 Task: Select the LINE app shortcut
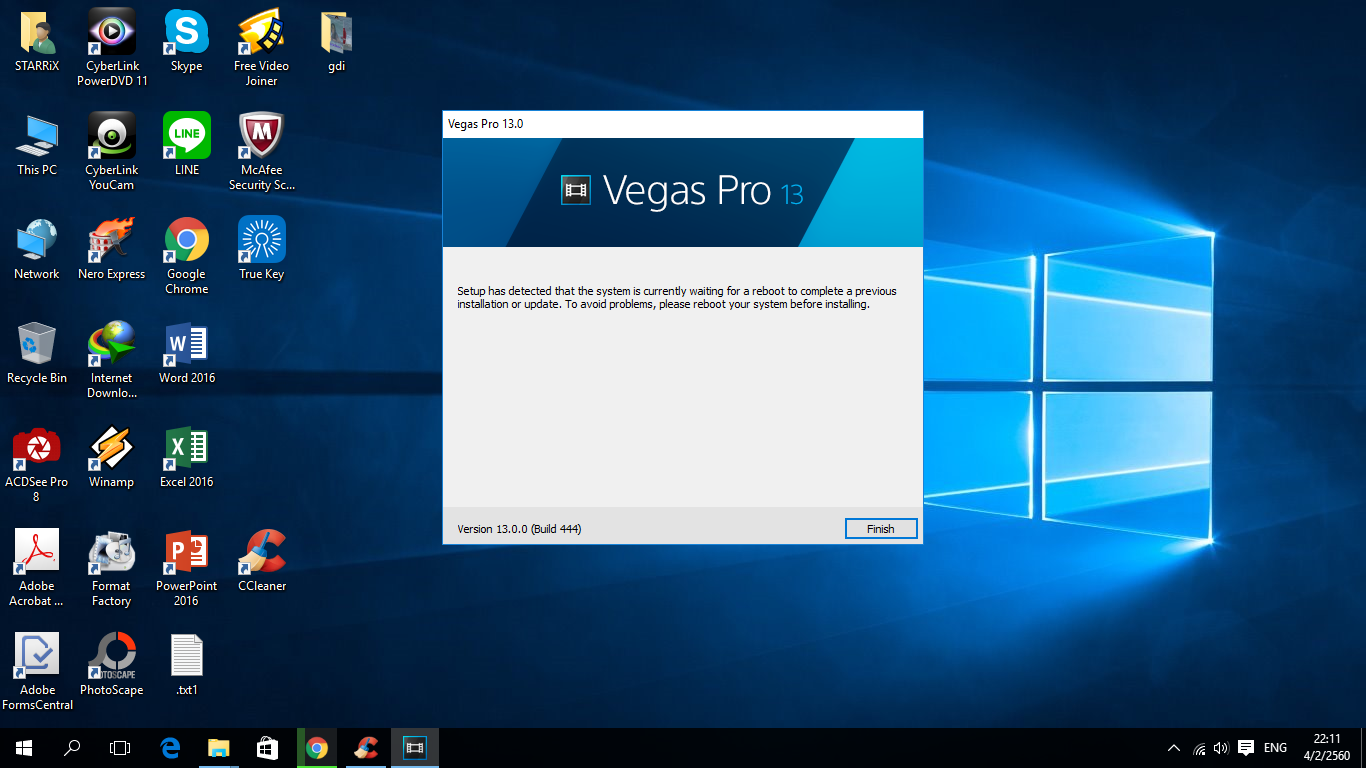coord(187,146)
